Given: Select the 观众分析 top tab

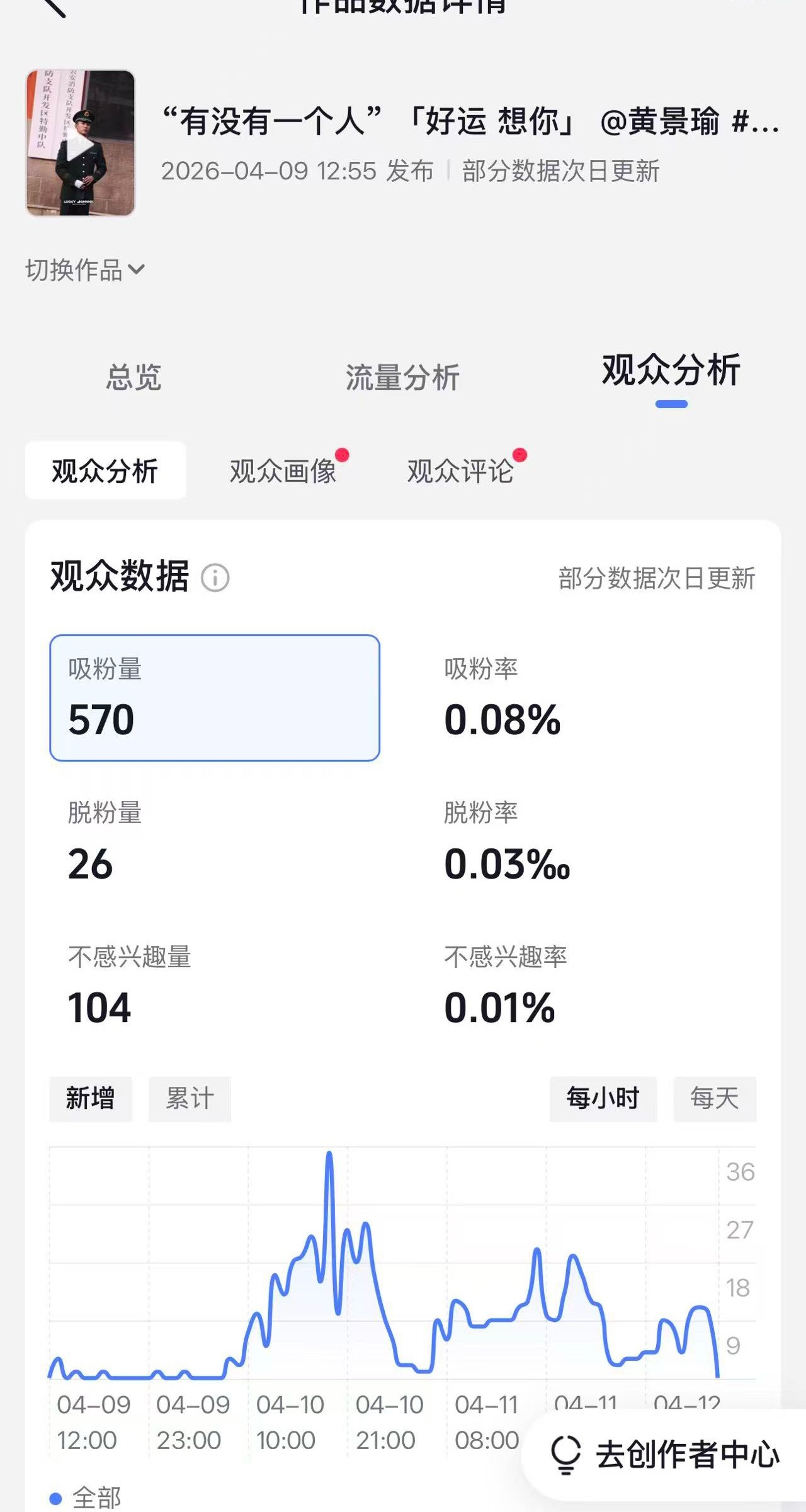Looking at the screenshot, I should [671, 371].
